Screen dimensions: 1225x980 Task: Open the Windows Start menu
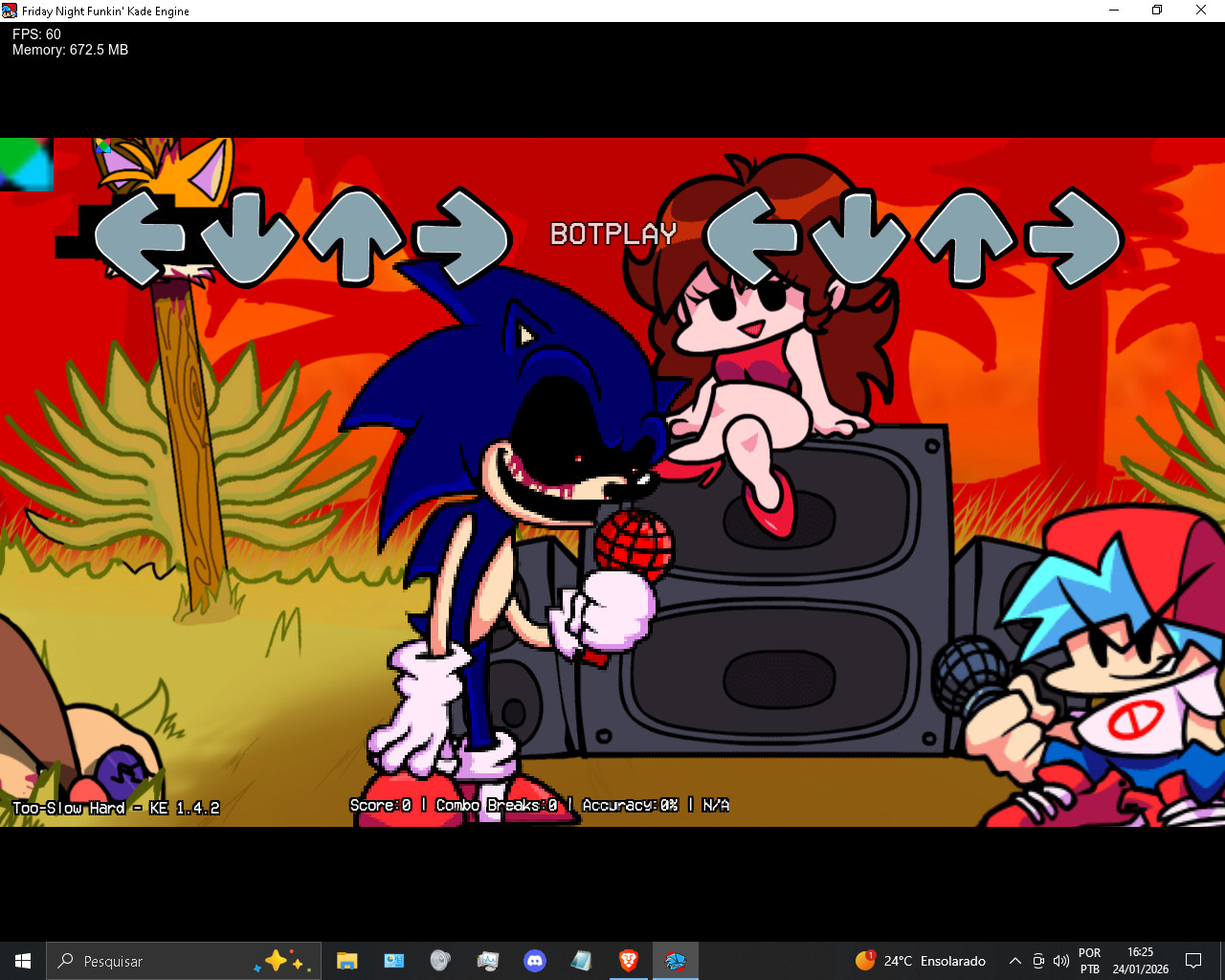pos(23,961)
